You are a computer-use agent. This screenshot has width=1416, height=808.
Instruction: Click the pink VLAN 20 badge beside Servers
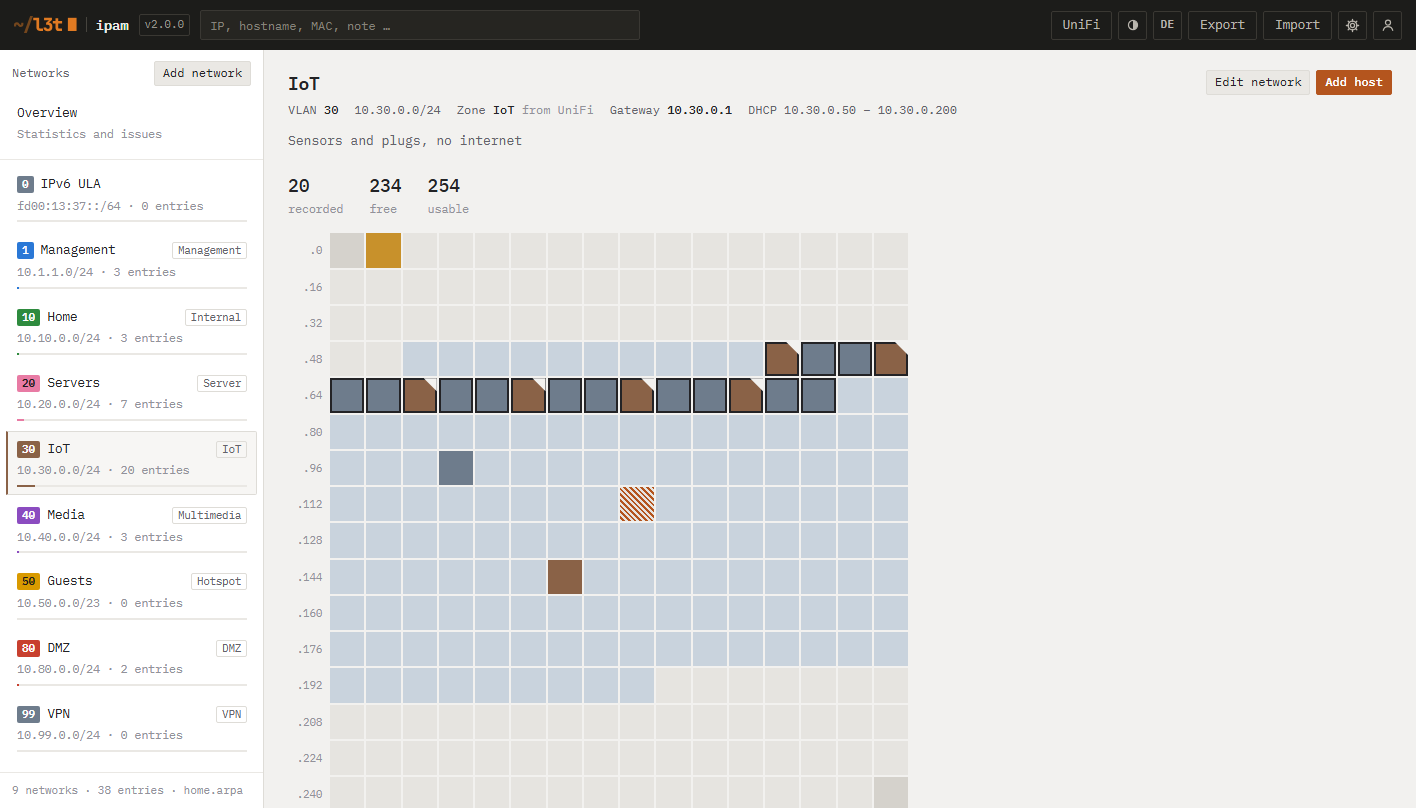pyautogui.click(x=28, y=383)
